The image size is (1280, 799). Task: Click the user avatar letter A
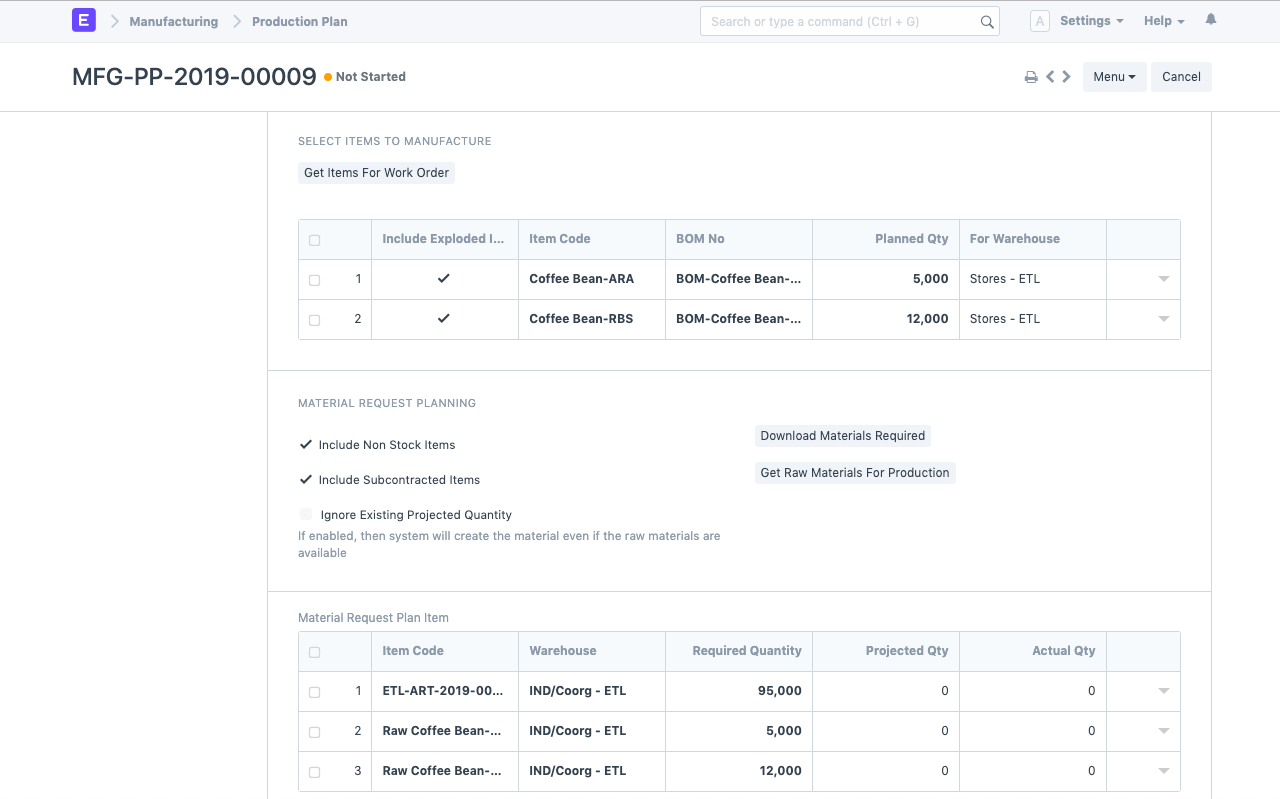click(1039, 21)
